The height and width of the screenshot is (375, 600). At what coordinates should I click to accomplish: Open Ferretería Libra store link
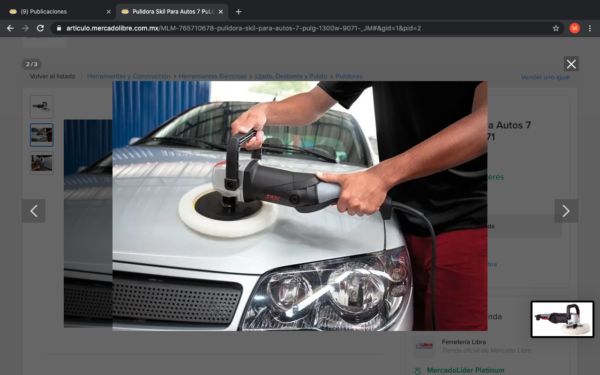point(464,342)
